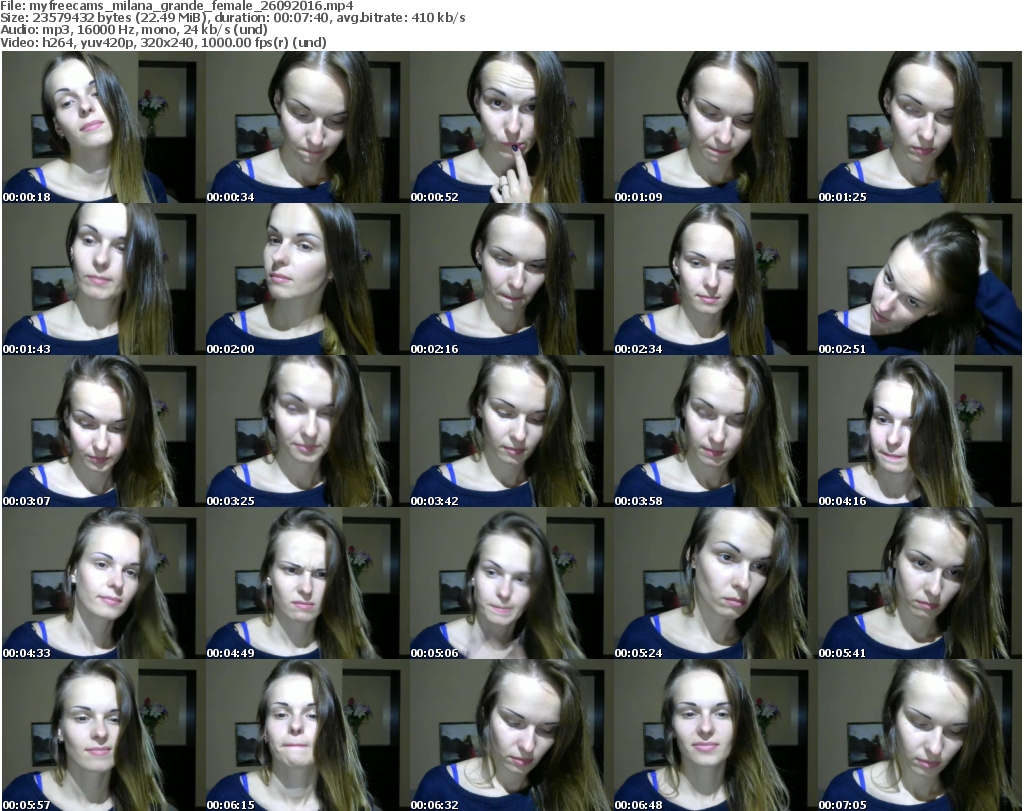Select the thumbnail timestamped 00:00:18
Screen dimensions: 1024x811
tap(104, 127)
